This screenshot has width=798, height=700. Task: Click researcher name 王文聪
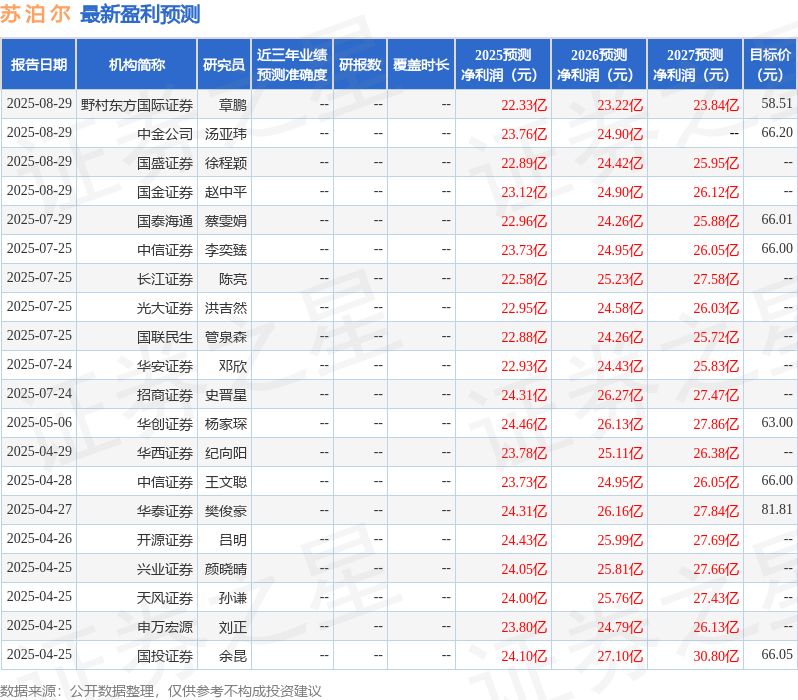(x=225, y=482)
